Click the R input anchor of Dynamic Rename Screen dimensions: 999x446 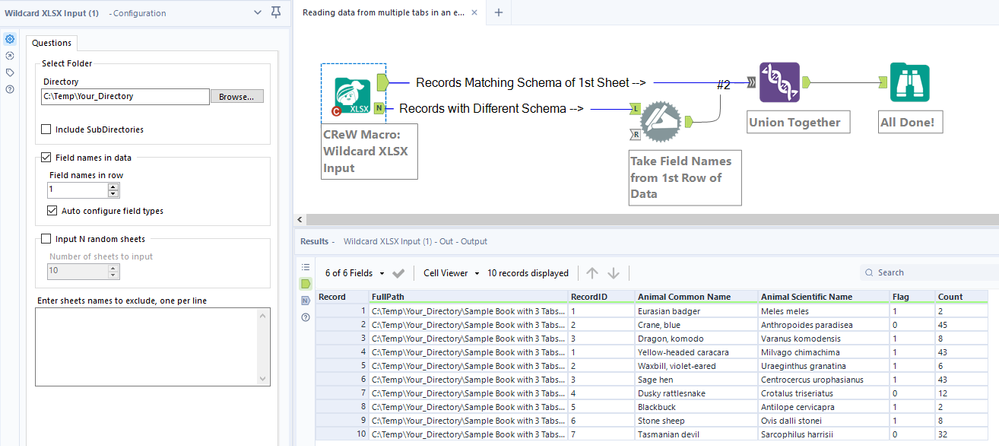[x=636, y=134]
